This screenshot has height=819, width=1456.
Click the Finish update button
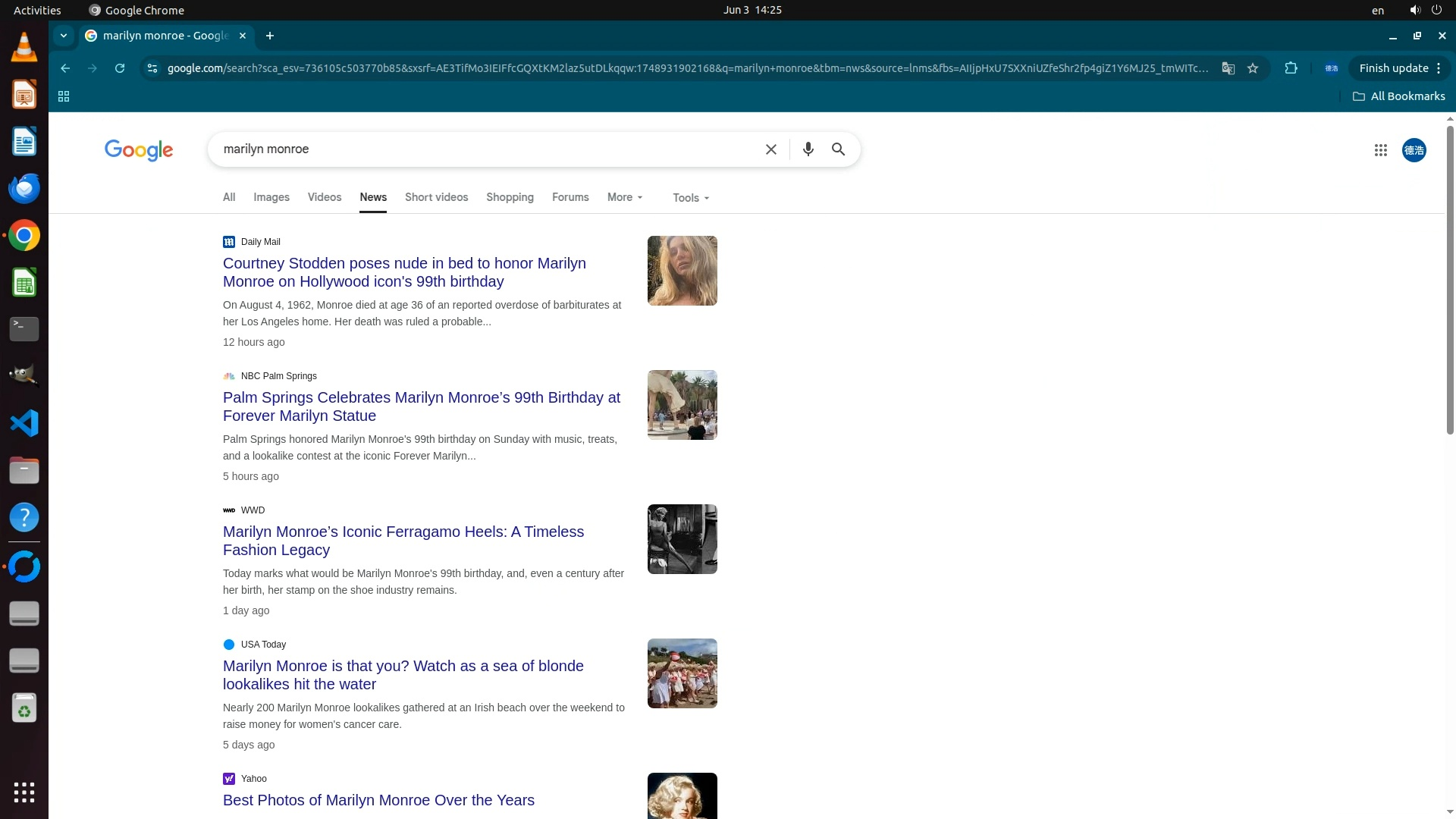(x=1393, y=68)
